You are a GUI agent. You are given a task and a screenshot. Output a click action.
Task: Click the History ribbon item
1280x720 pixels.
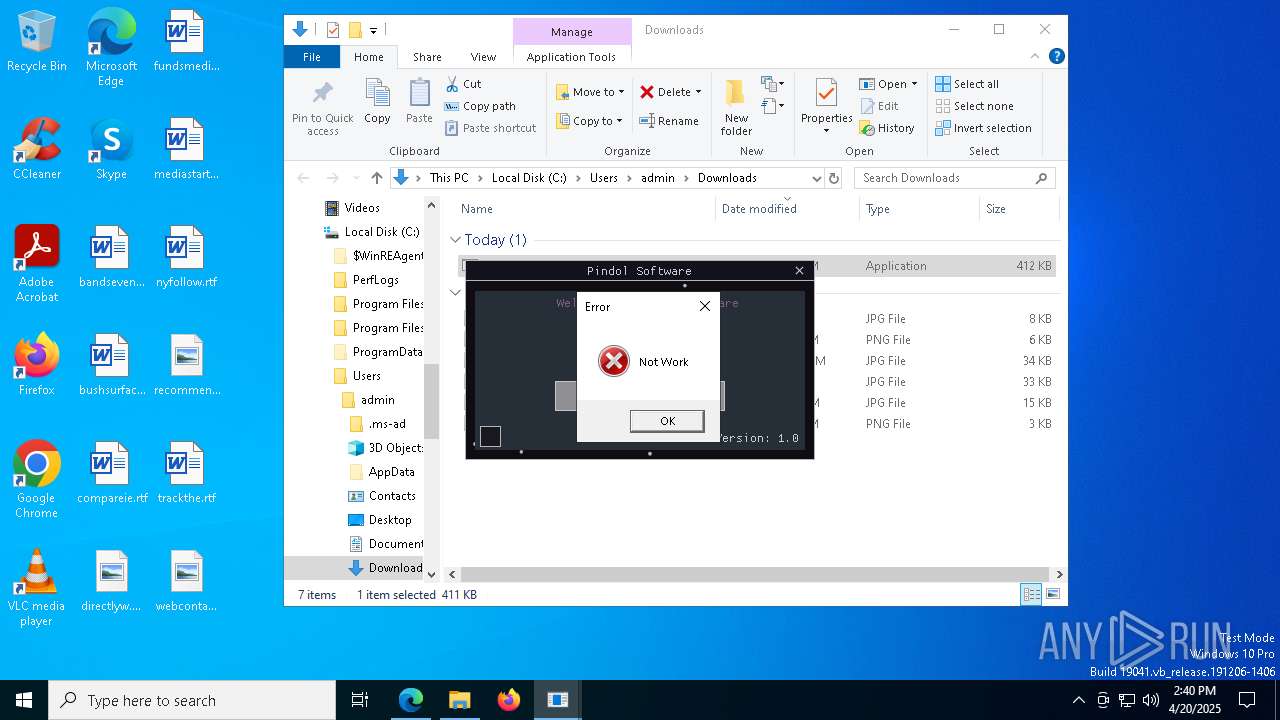886,128
